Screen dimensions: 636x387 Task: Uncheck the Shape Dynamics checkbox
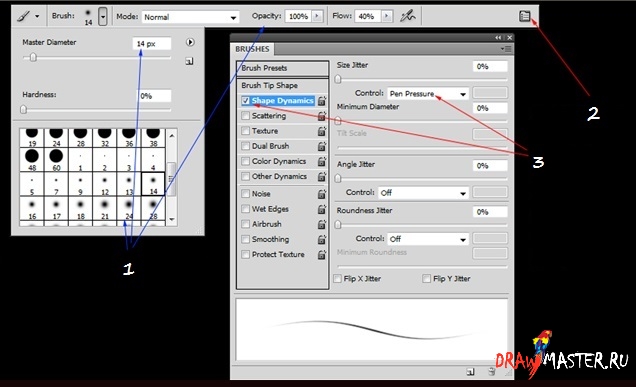pyautogui.click(x=245, y=101)
